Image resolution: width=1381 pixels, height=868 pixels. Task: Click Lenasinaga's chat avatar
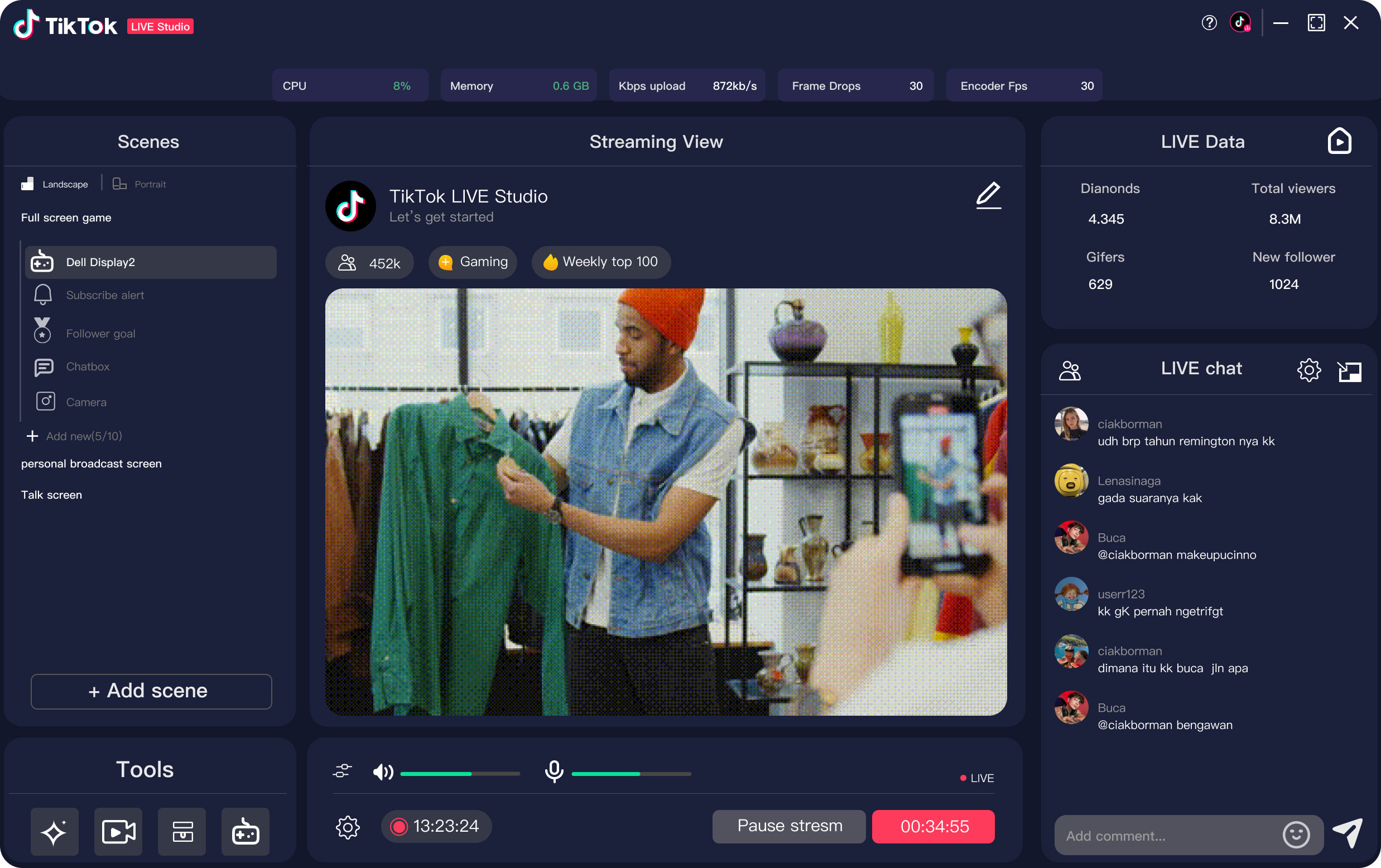point(1071,481)
